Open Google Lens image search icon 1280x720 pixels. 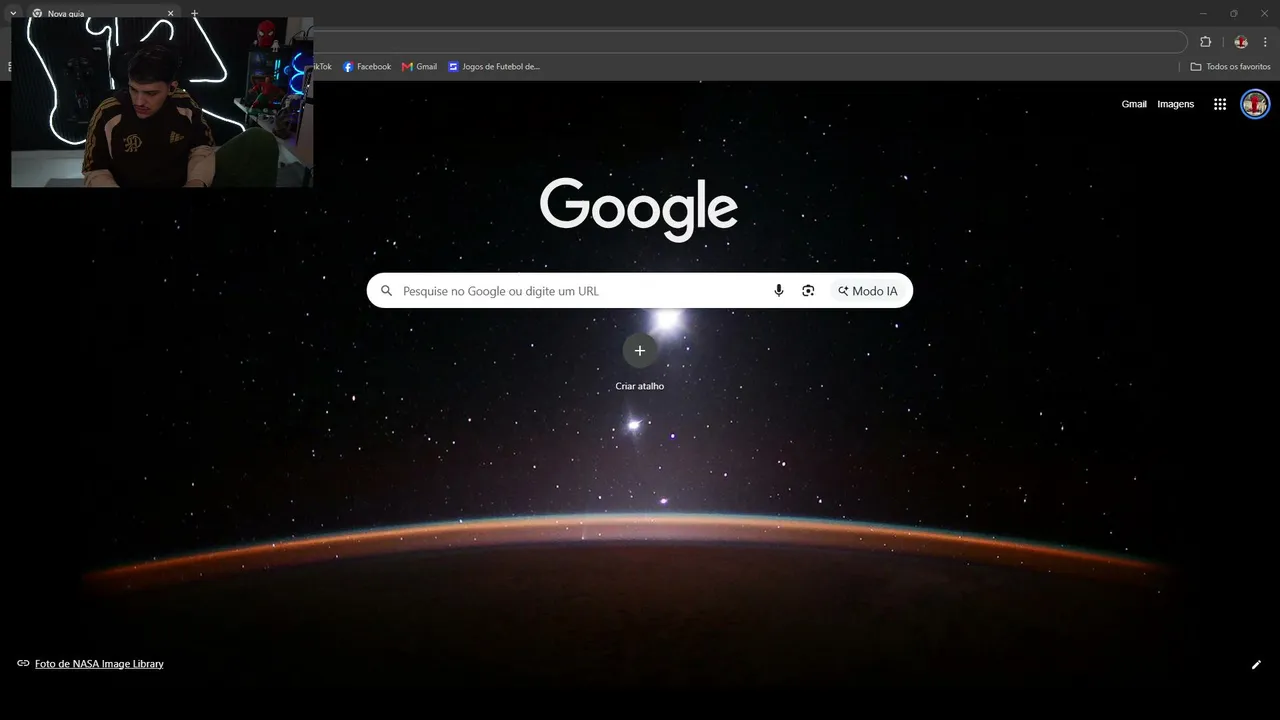click(808, 291)
